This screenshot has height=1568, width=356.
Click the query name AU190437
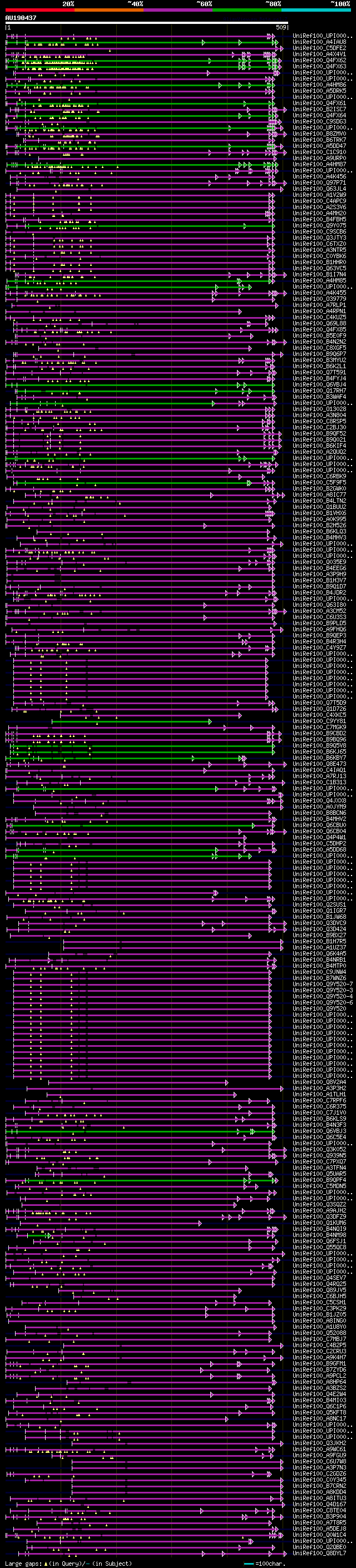point(21,18)
